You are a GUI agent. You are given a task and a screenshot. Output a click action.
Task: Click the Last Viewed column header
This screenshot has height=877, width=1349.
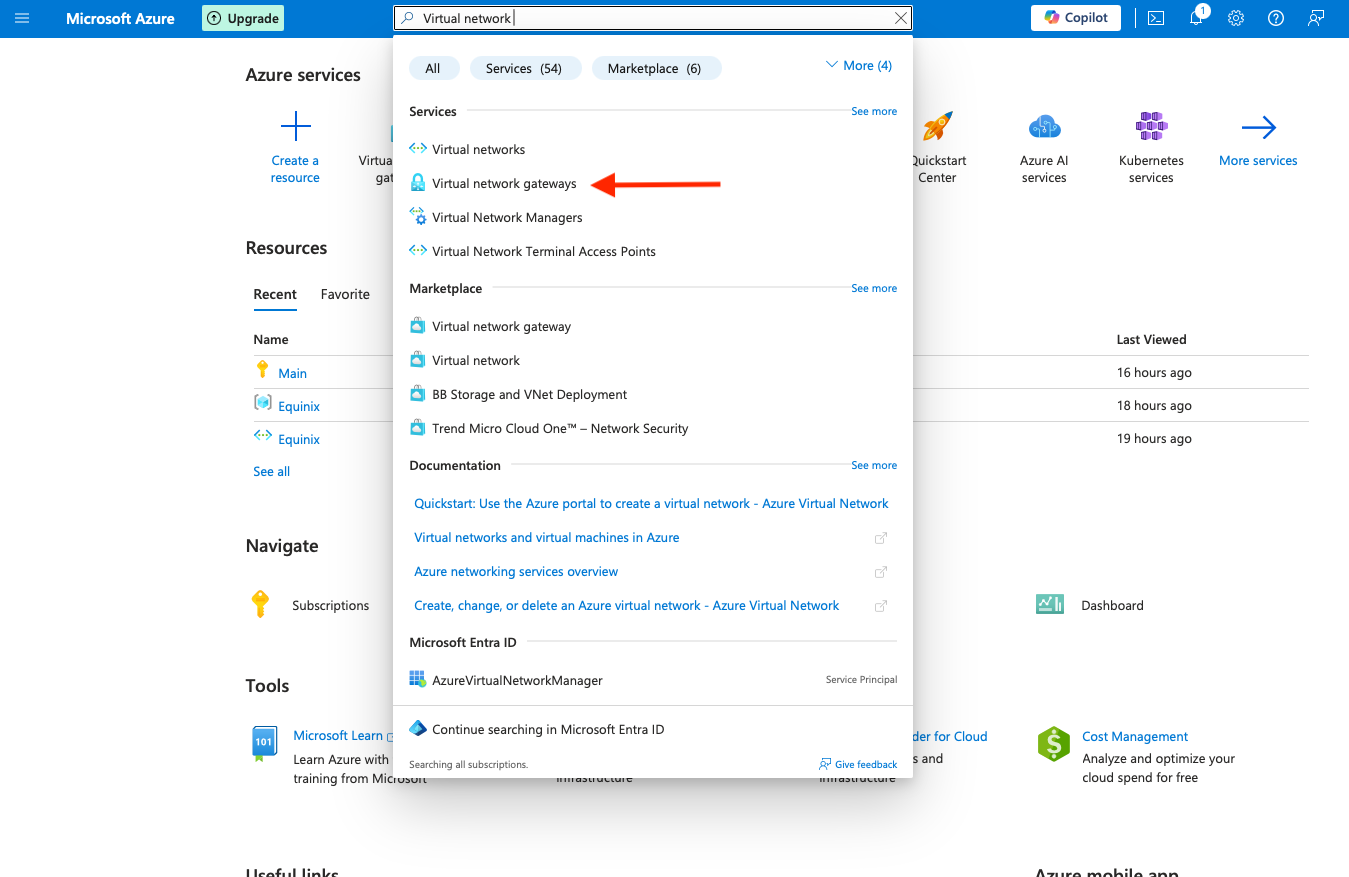click(x=1151, y=339)
